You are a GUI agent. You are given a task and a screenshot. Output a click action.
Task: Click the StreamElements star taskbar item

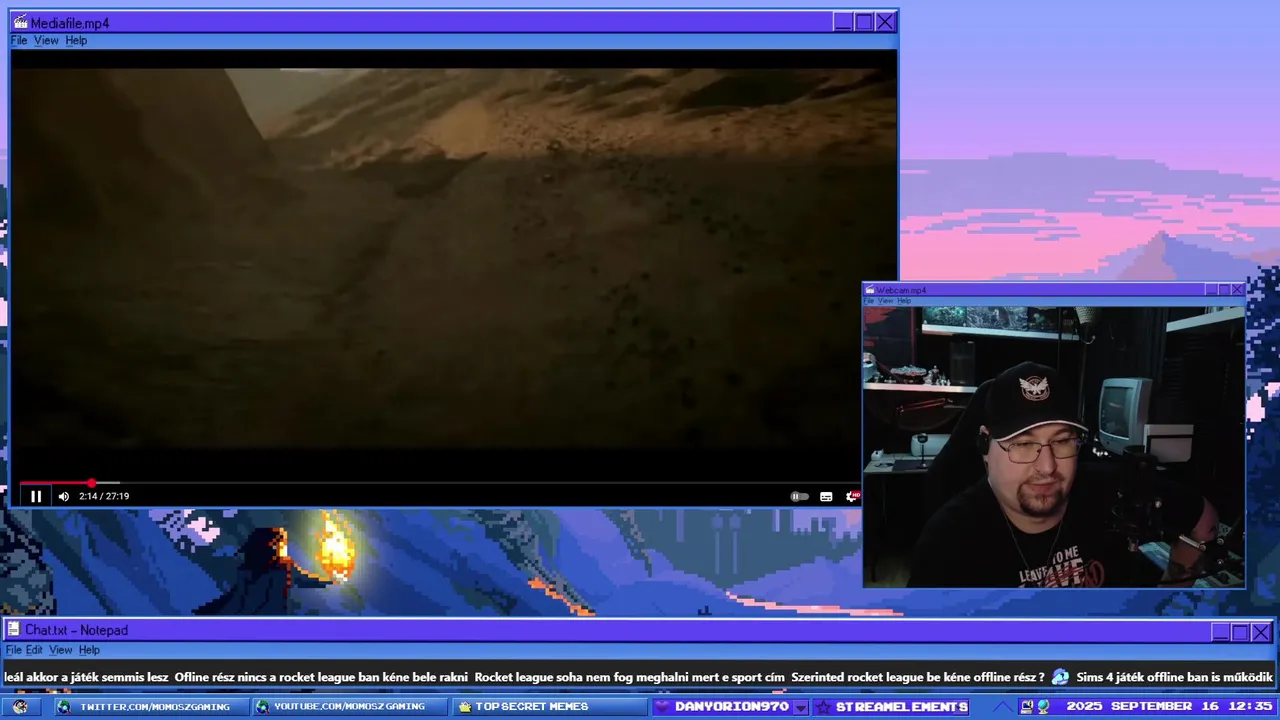tap(891, 707)
